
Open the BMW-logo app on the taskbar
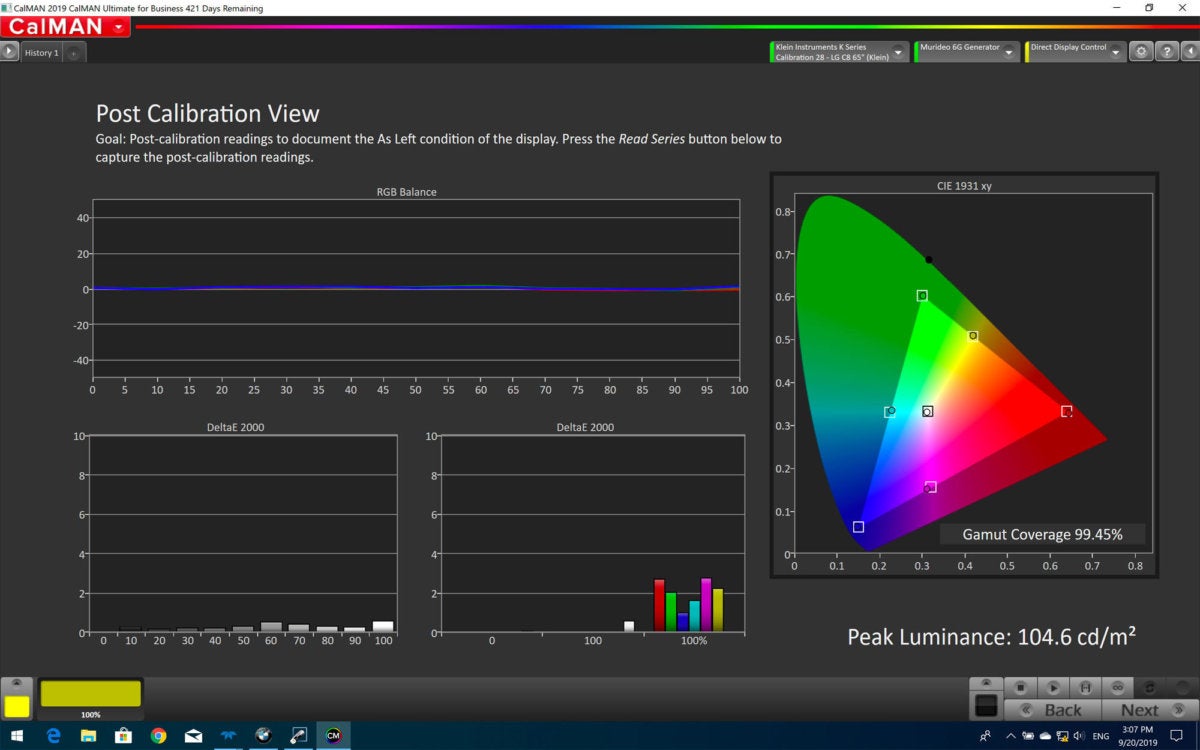pos(263,735)
